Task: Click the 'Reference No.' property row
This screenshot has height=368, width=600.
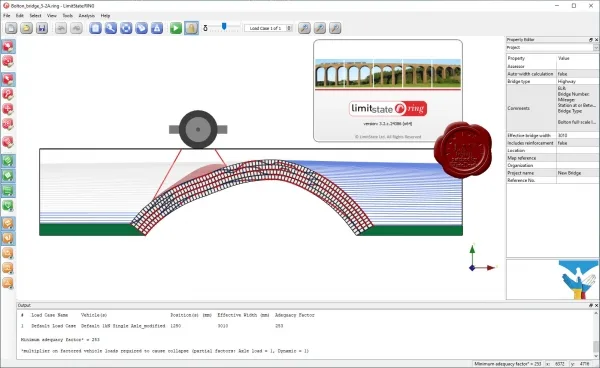Action: coord(553,180)
